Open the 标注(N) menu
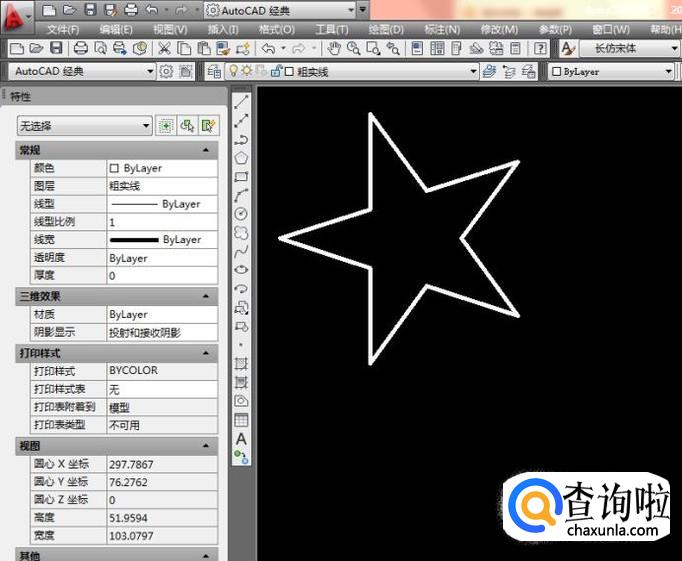The image size is (682, 561). click(442, 30)
